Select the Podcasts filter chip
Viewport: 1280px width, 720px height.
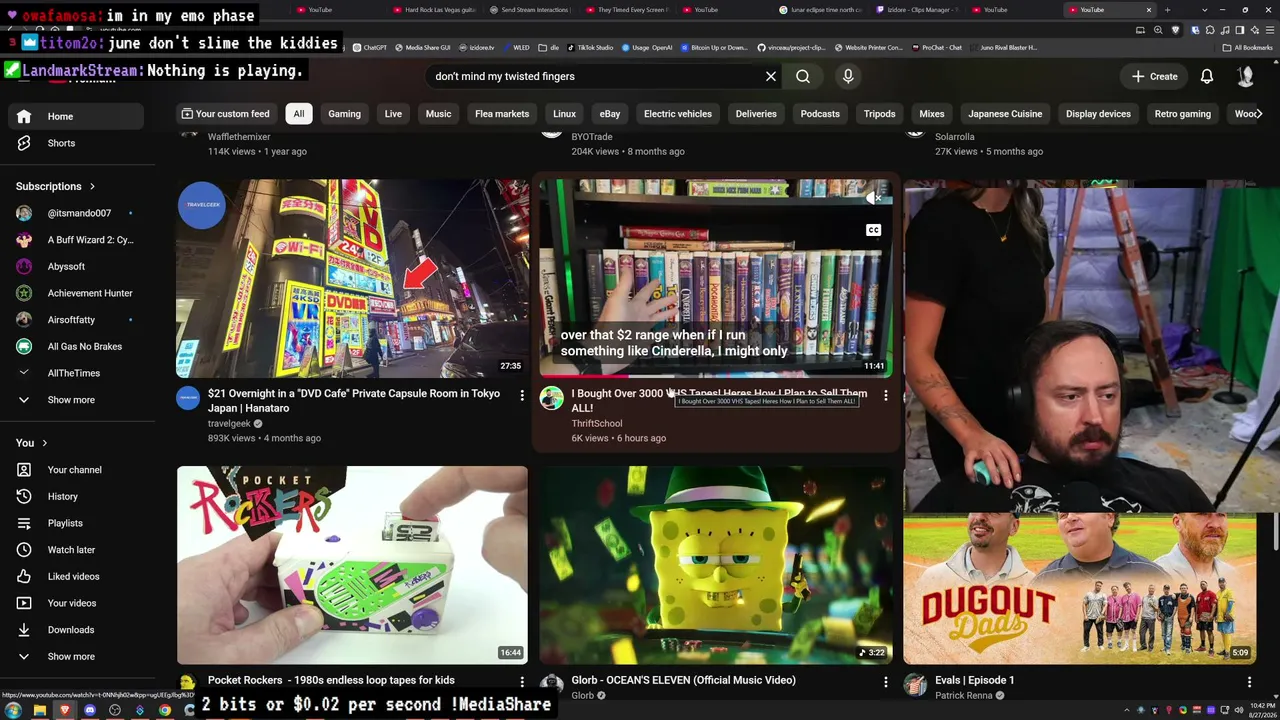[x=820, y=114]
